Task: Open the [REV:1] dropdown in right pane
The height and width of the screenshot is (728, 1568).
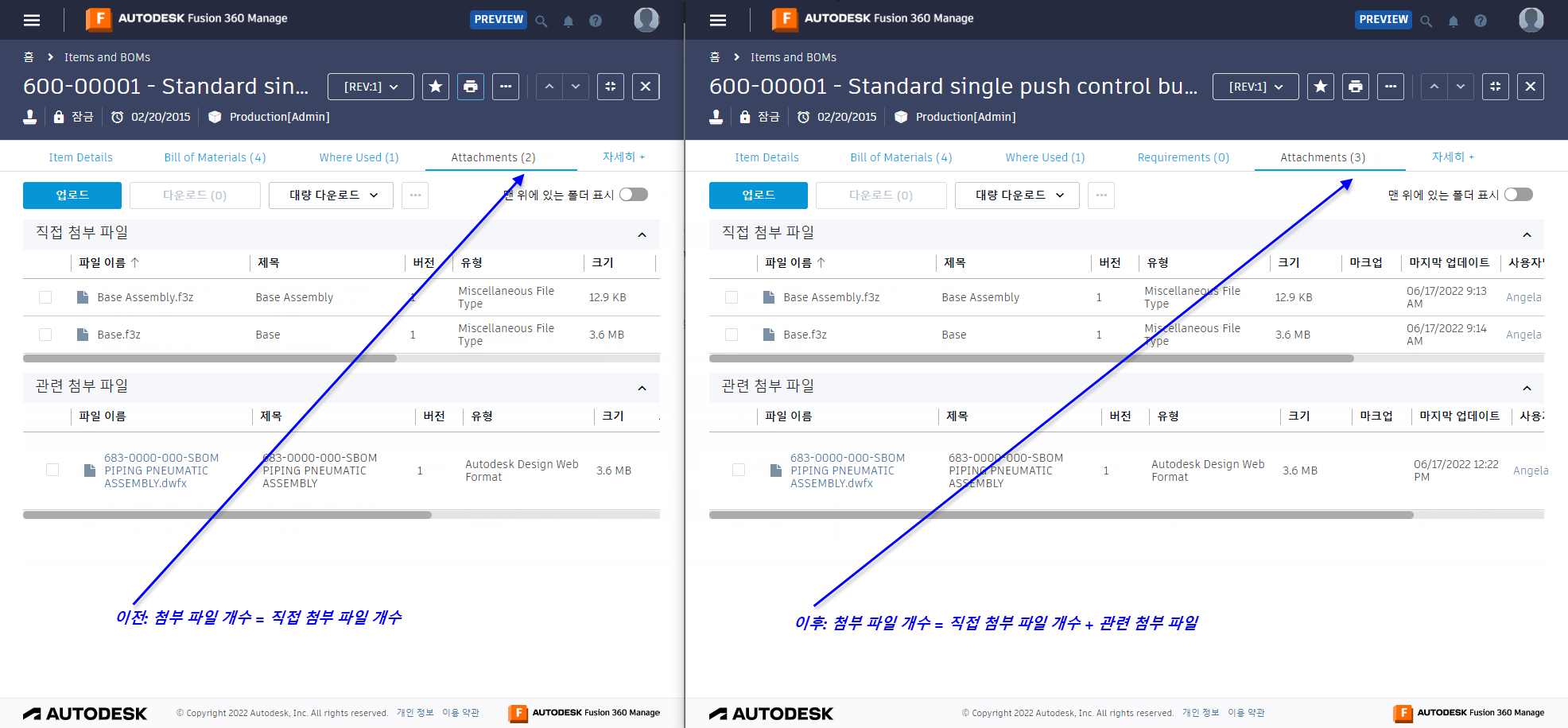Action: (x=1256, y=87)
